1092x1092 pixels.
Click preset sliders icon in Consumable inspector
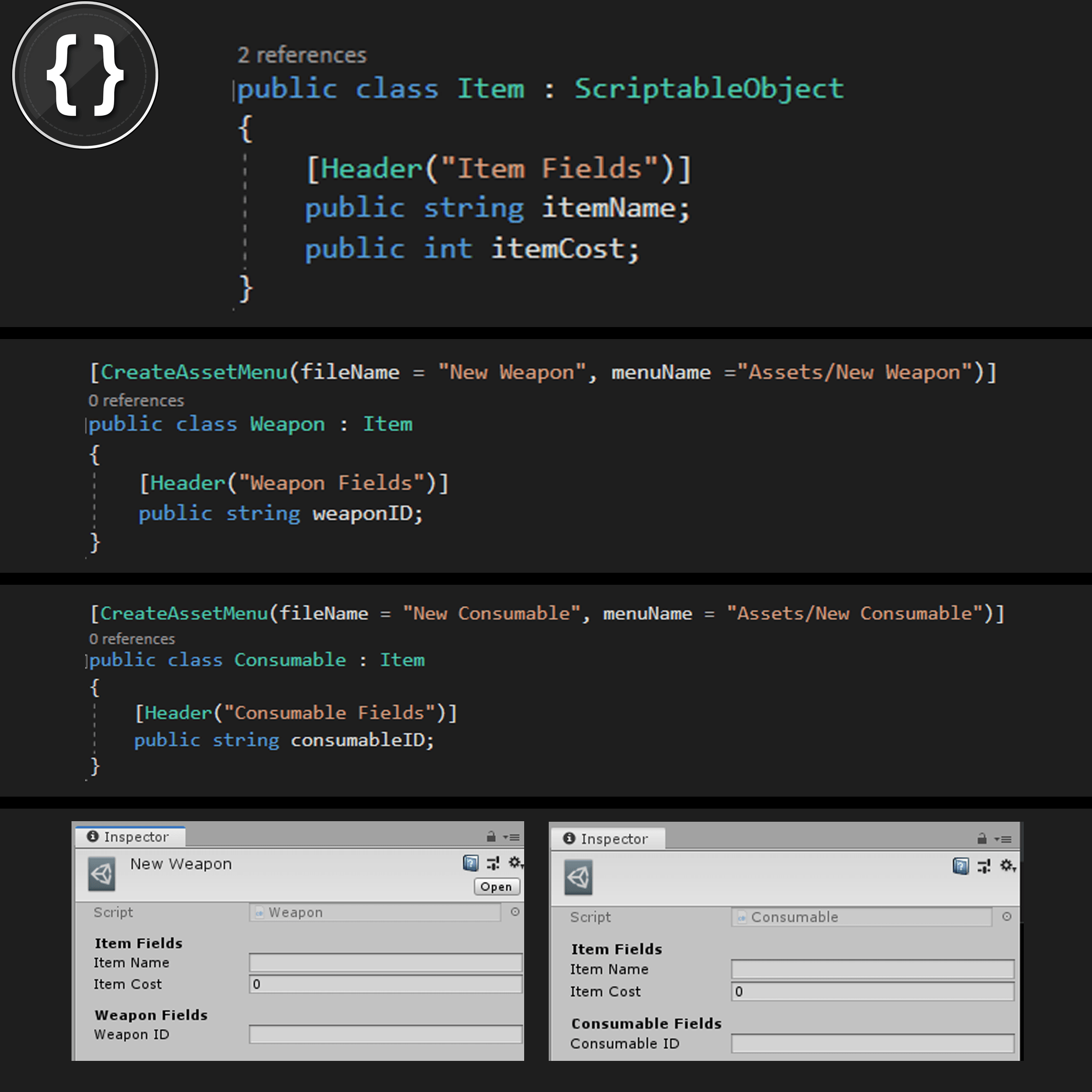click(x=983, y=866)
